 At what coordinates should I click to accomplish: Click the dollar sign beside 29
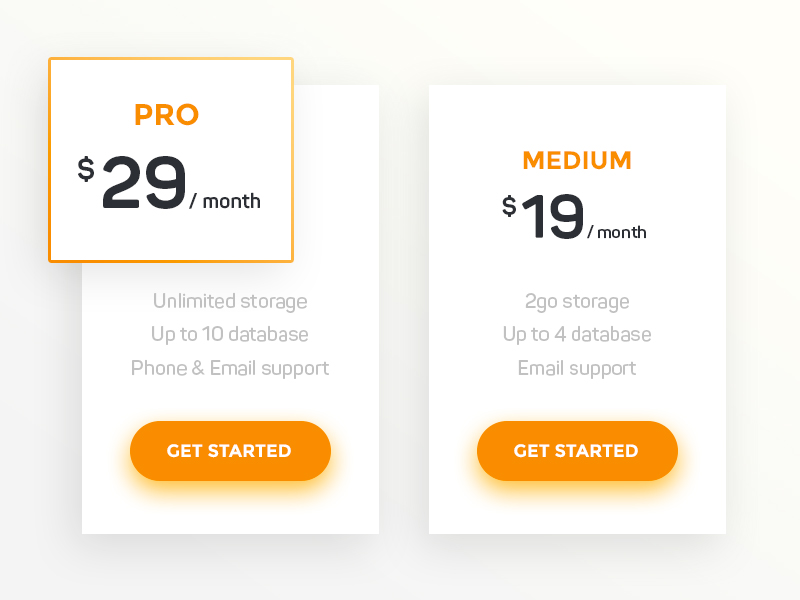pyautogui.click(x=86, y=170)
